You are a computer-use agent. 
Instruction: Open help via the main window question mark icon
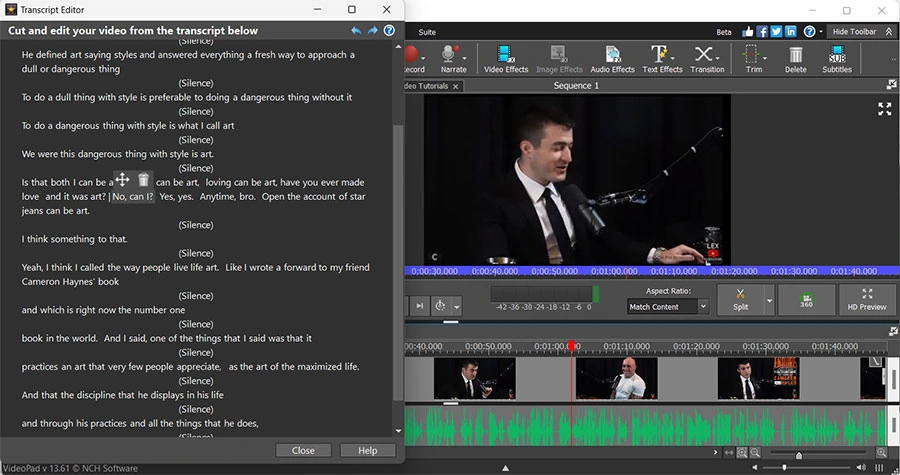(809, 32)
